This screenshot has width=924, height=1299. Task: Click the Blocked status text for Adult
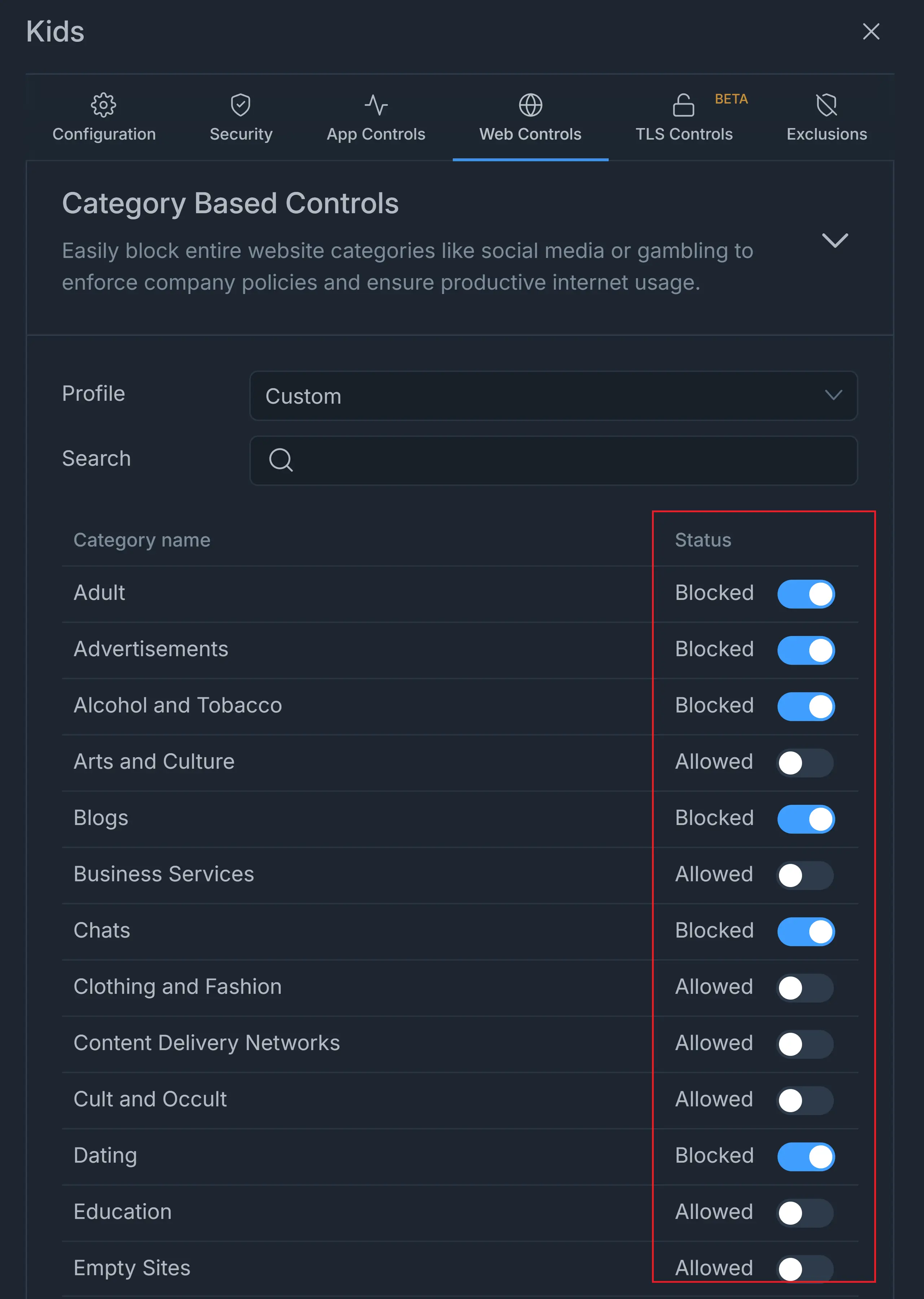point(714,593)
